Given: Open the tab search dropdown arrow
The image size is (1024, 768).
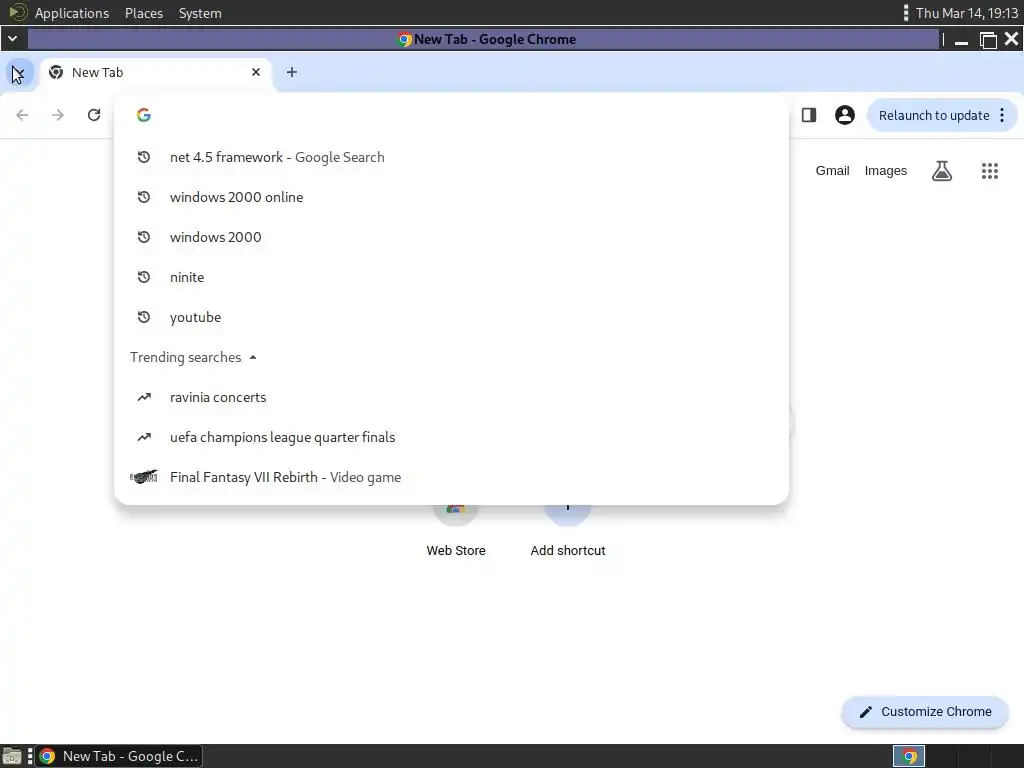Looking at the screenshot, I should coord(18,72).
